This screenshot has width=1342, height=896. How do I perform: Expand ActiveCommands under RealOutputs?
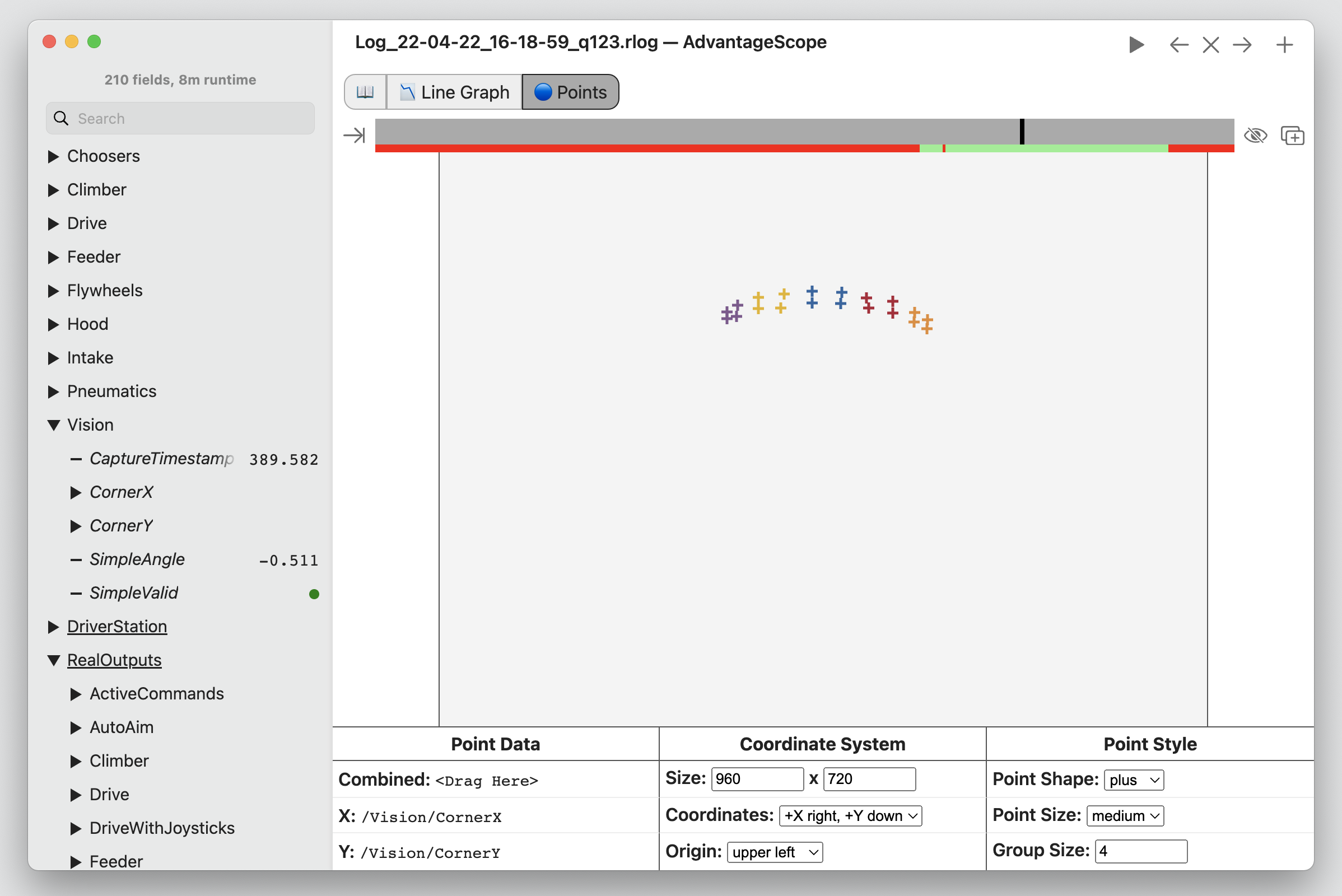coord(76,694)
